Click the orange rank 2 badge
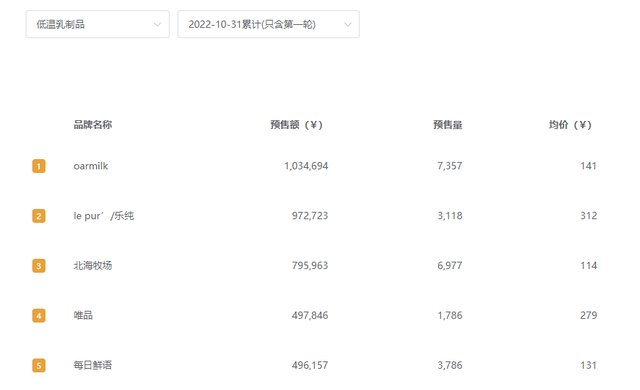 pos(39,216)
